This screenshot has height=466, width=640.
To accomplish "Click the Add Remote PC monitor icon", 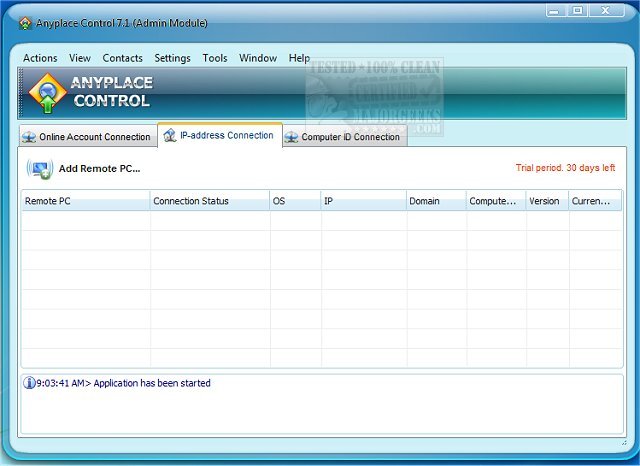I will tap(40, 169).
